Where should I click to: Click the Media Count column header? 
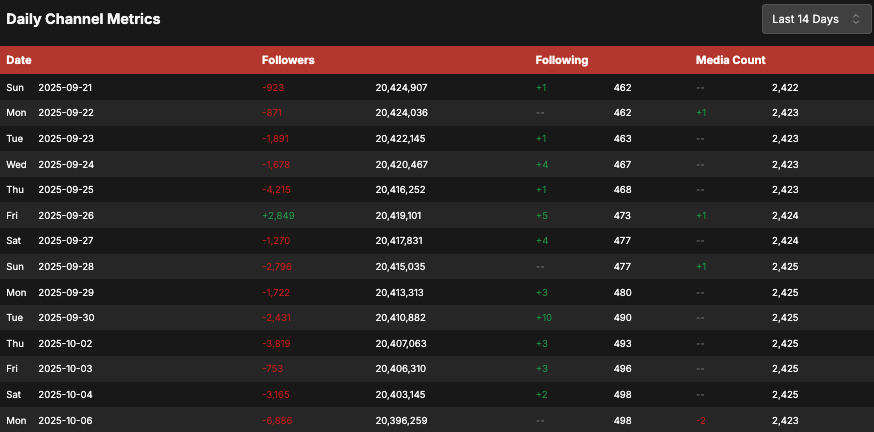point(731,60)
